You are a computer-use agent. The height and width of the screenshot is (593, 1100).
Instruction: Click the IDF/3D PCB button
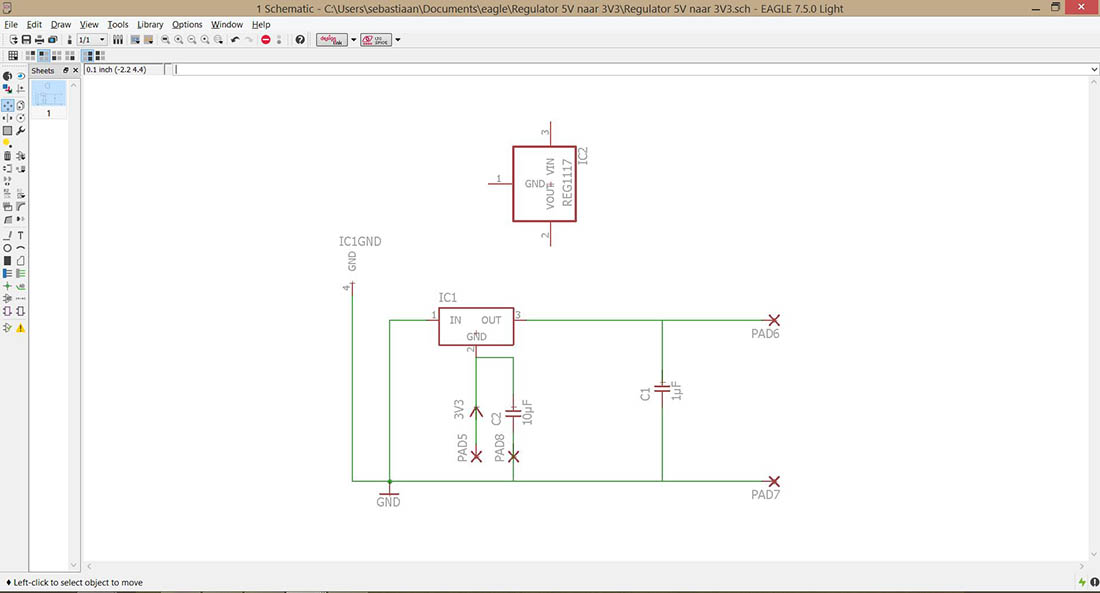[x=376, y=40]
